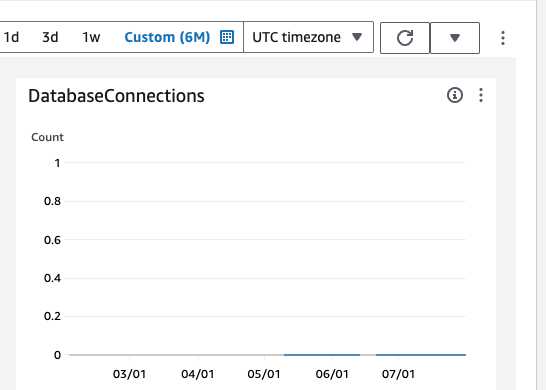Select the 1d time range
Viewport: 546px width, 390px height.
point(11,37)
